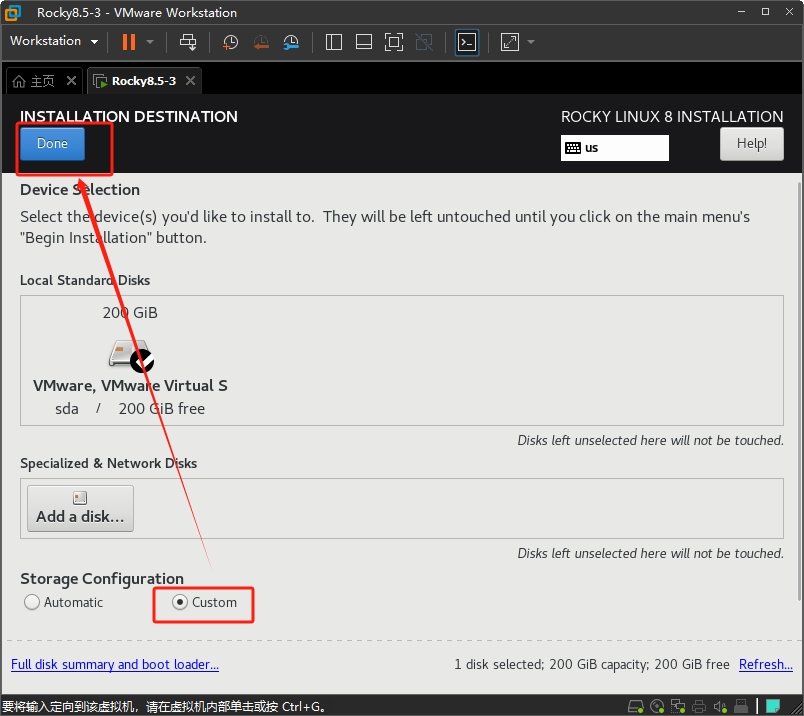Click the "Specialized & Network Disks" label
Viewport: 804px width, 716px height.
[x=109, y=463]
